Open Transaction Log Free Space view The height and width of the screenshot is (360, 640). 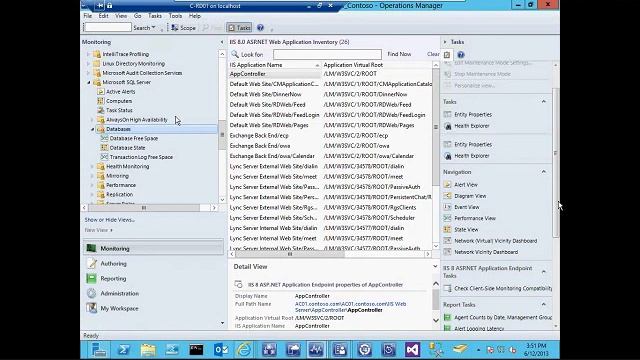click(x=141, y=157)
